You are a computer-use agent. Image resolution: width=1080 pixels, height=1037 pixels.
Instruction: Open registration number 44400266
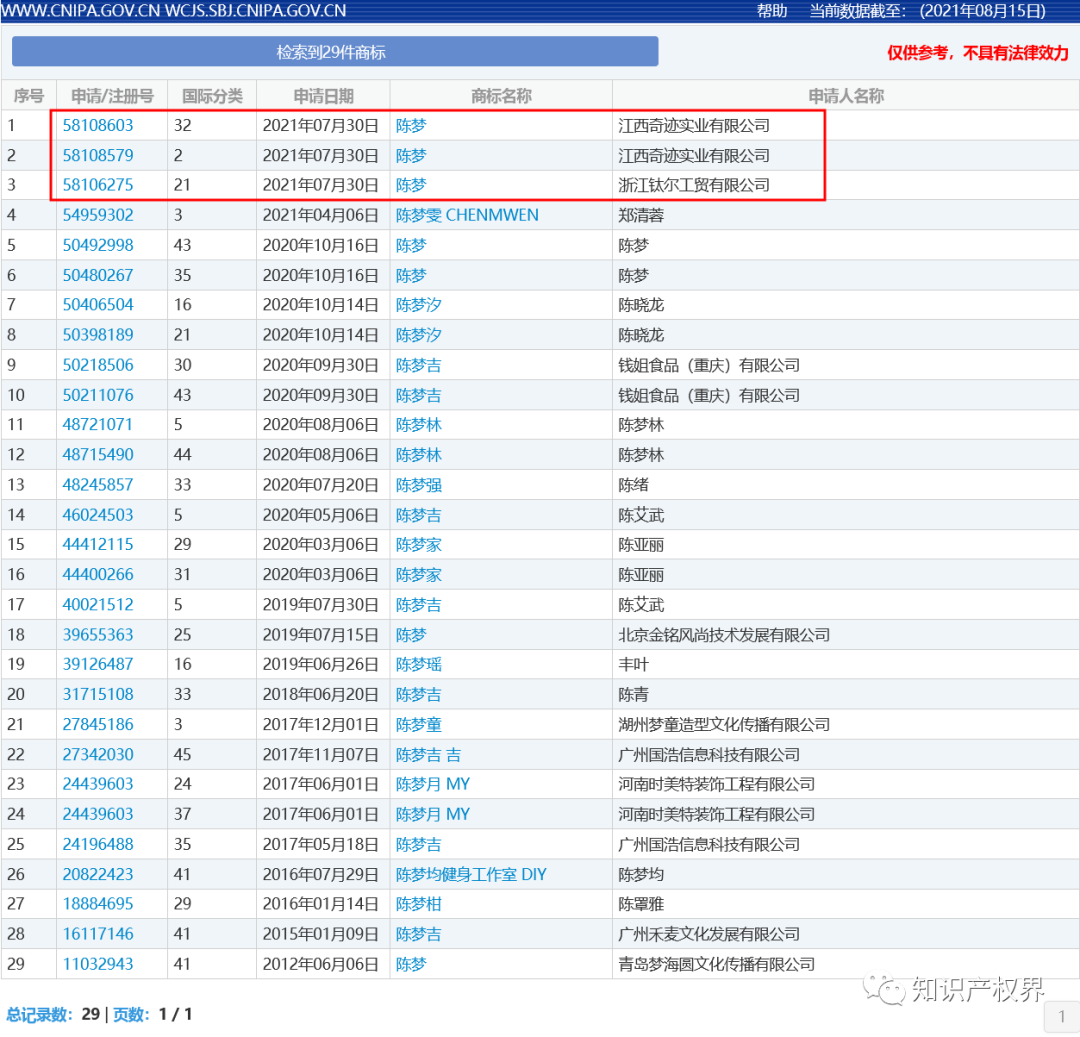point(98,575)
